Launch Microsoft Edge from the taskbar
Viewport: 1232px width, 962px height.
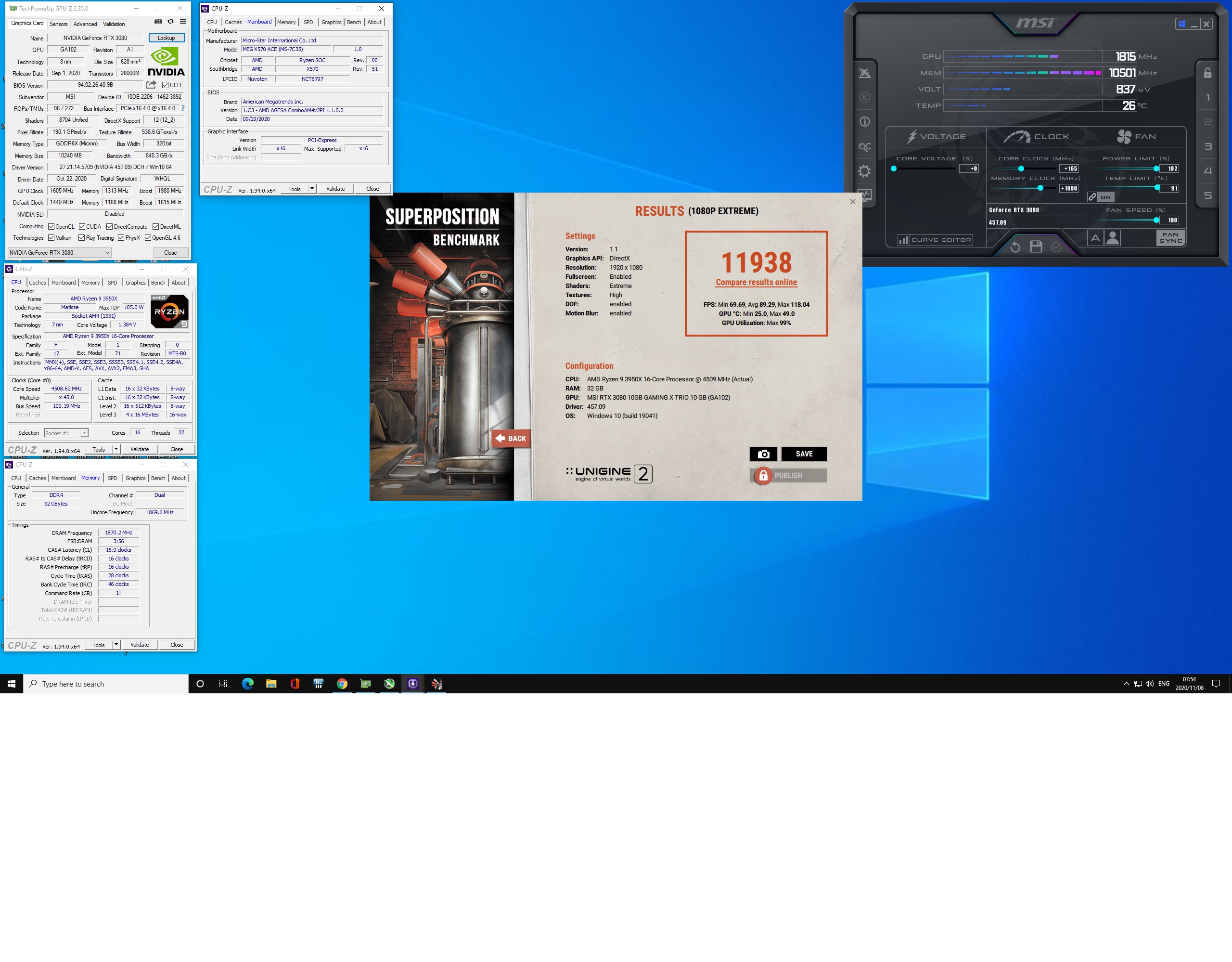coord(248,684)
